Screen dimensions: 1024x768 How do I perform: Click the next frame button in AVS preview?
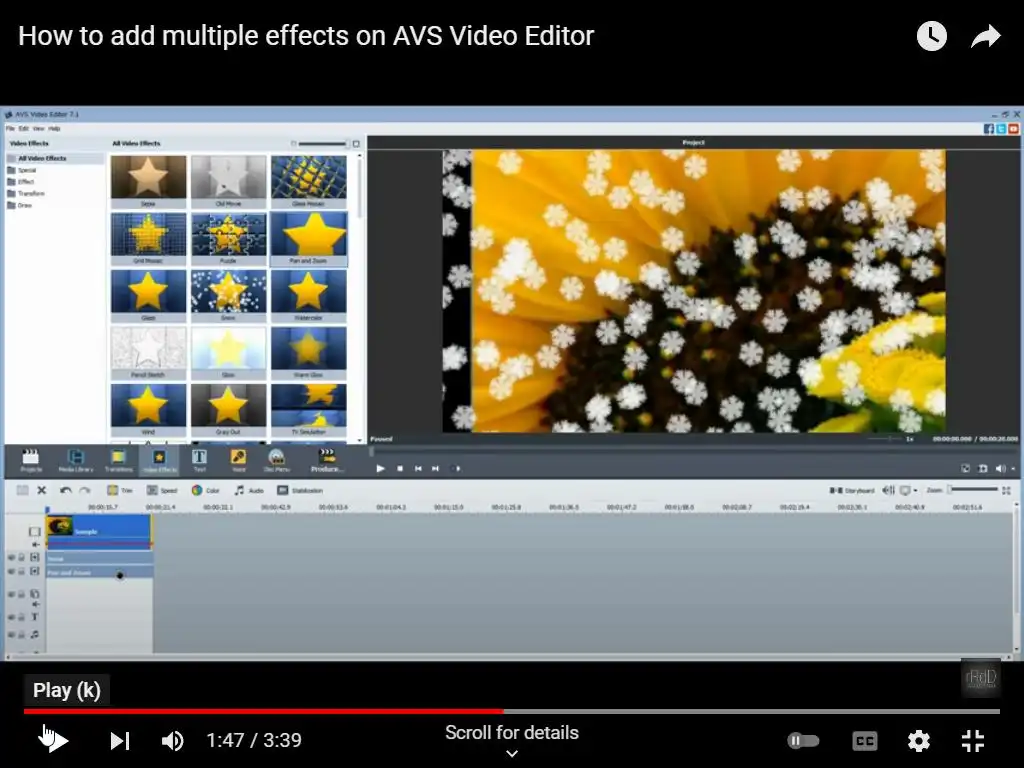tap(436, 468)
